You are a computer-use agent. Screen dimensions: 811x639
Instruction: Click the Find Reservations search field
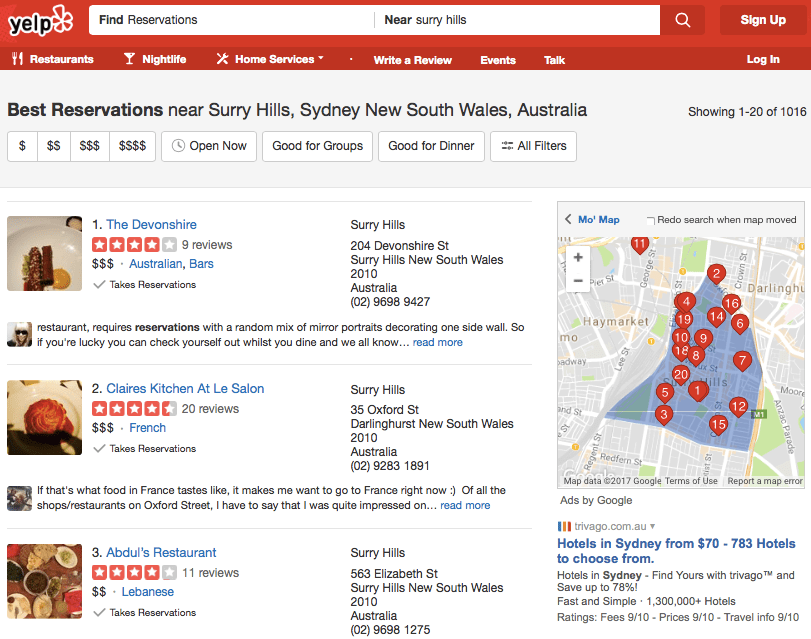pyautogui.click(x=231, y=20)
